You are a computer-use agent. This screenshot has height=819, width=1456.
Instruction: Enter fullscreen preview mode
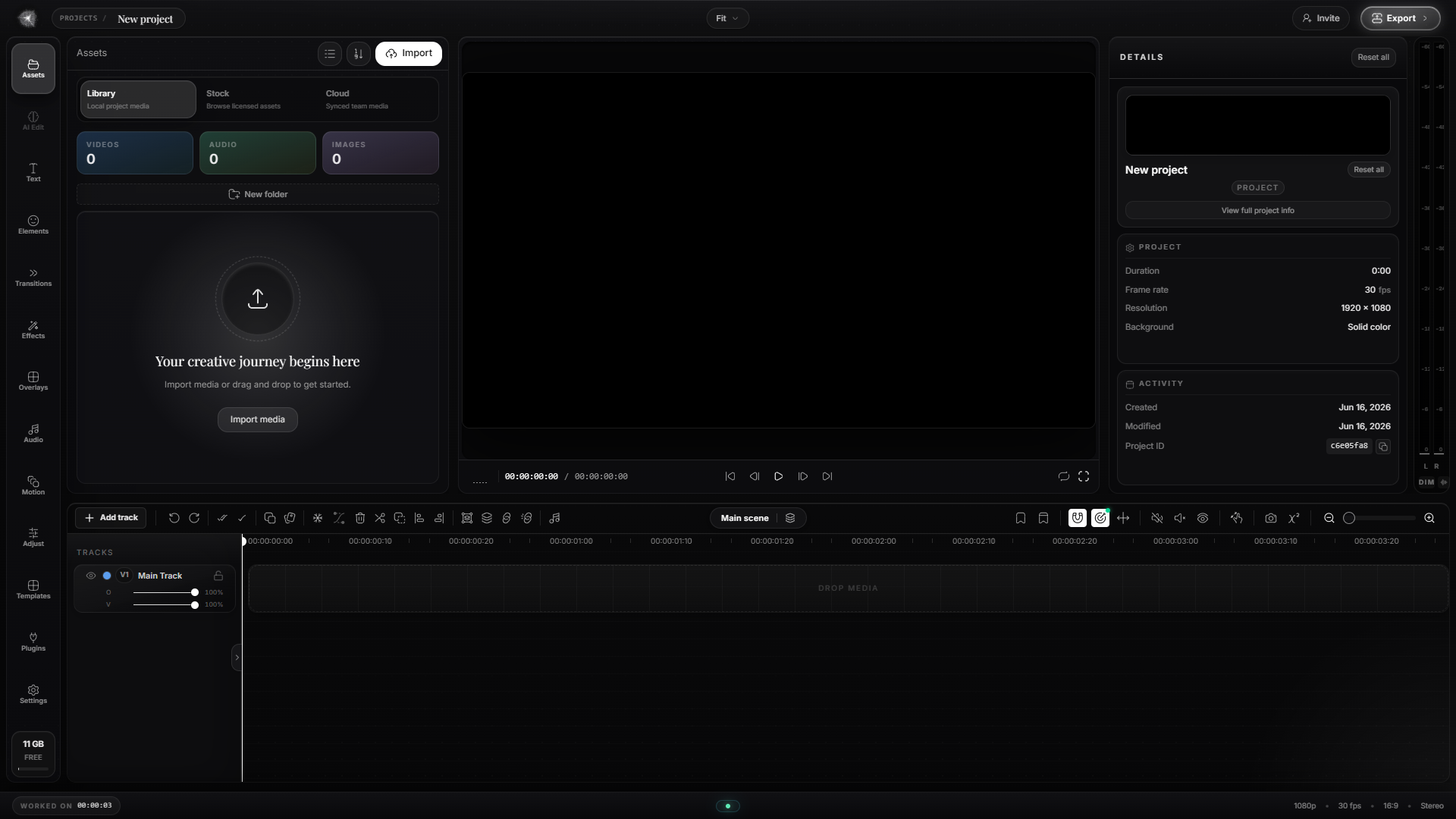pyautogui.click(x=1084, y=476)
